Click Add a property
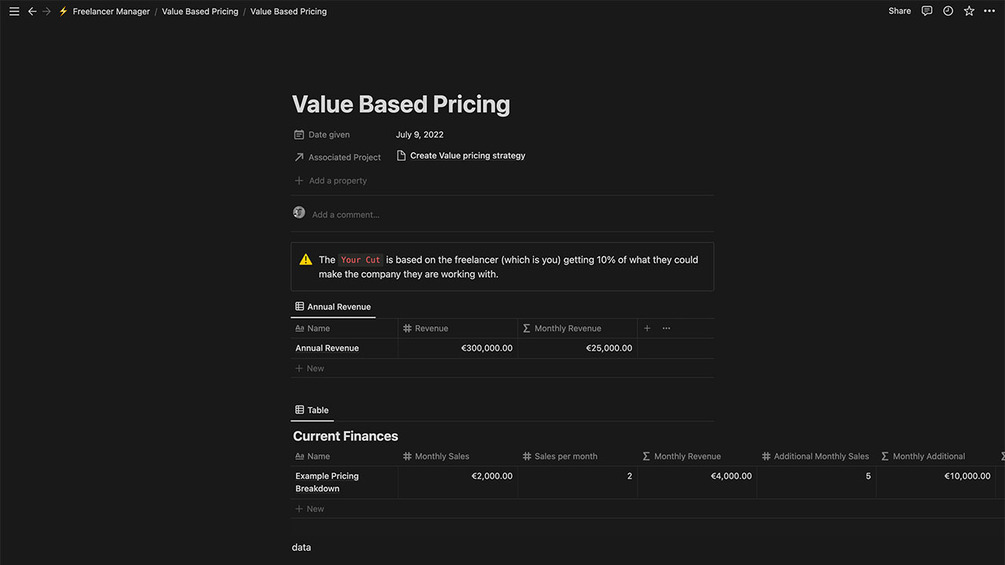Viewport: 1005px width, 565px height. click(x=337, y=181)
